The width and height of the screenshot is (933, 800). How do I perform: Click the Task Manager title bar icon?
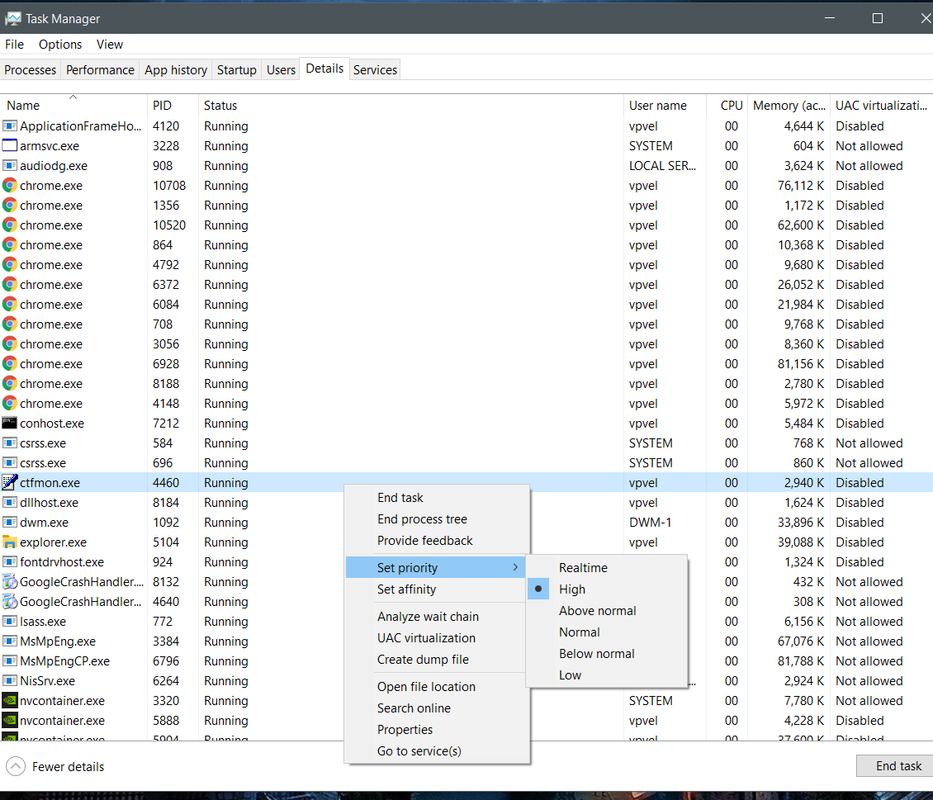click(x=12, y=18)
